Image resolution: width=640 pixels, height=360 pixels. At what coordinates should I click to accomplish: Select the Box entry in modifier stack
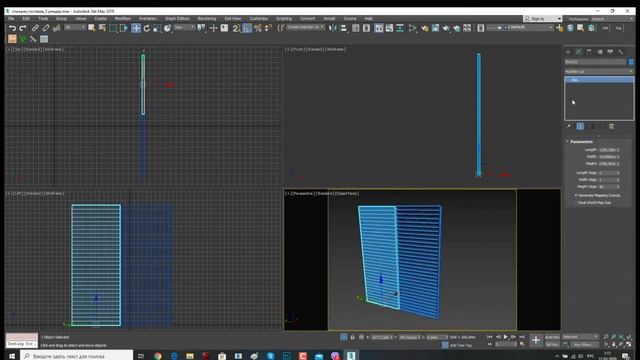599,80
